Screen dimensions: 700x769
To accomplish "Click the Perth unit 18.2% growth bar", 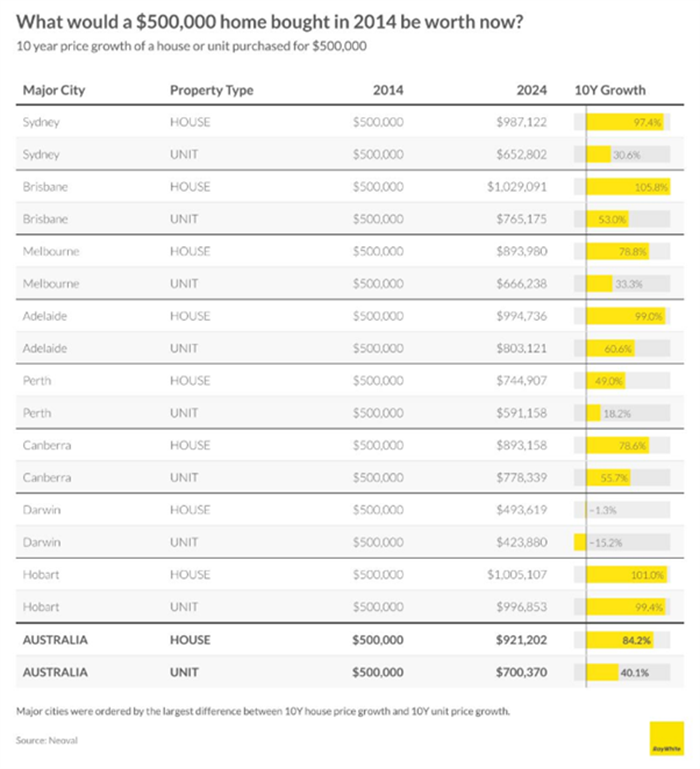I will (593, 413).
